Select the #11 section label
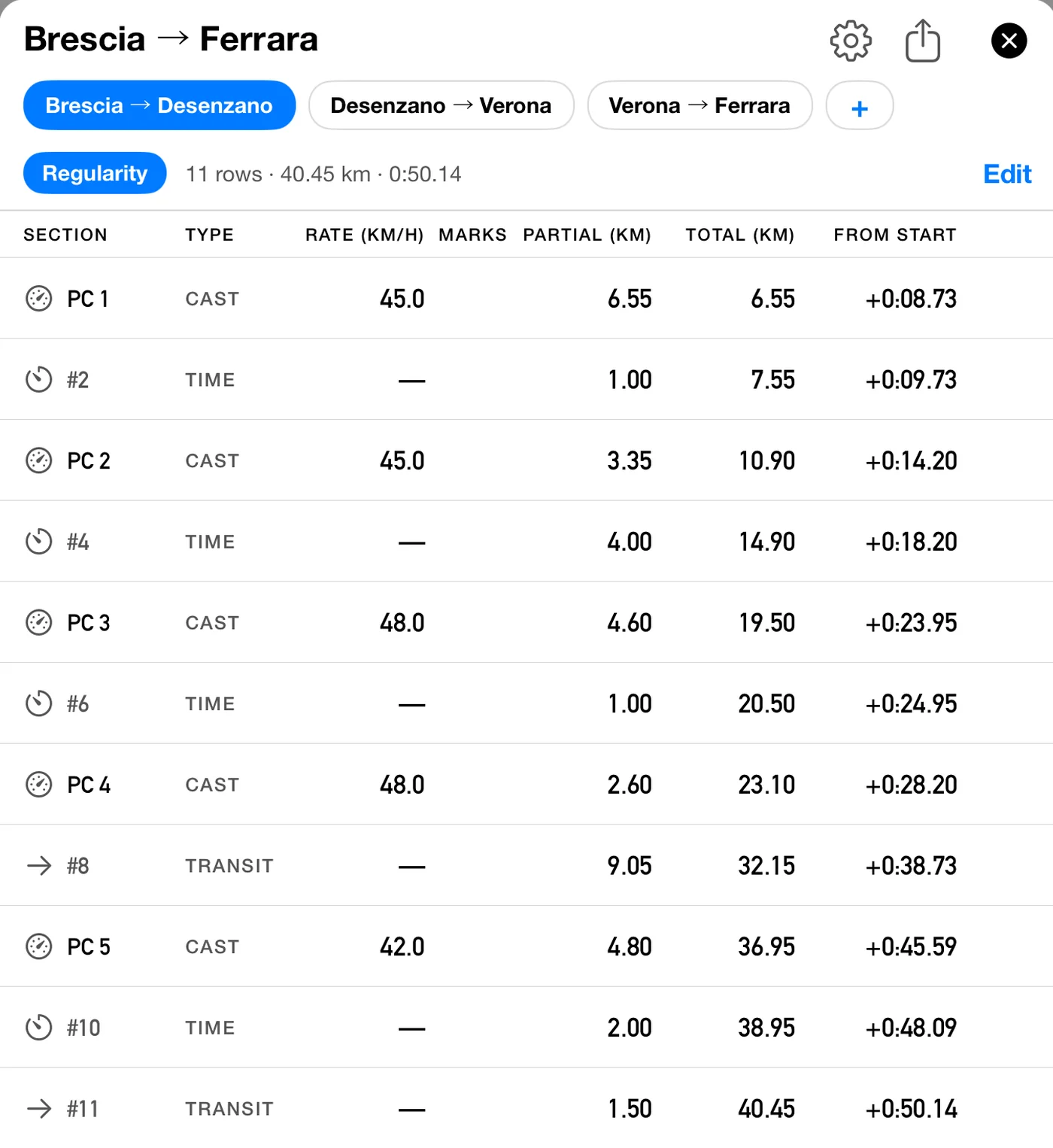 coord(83,1109)
